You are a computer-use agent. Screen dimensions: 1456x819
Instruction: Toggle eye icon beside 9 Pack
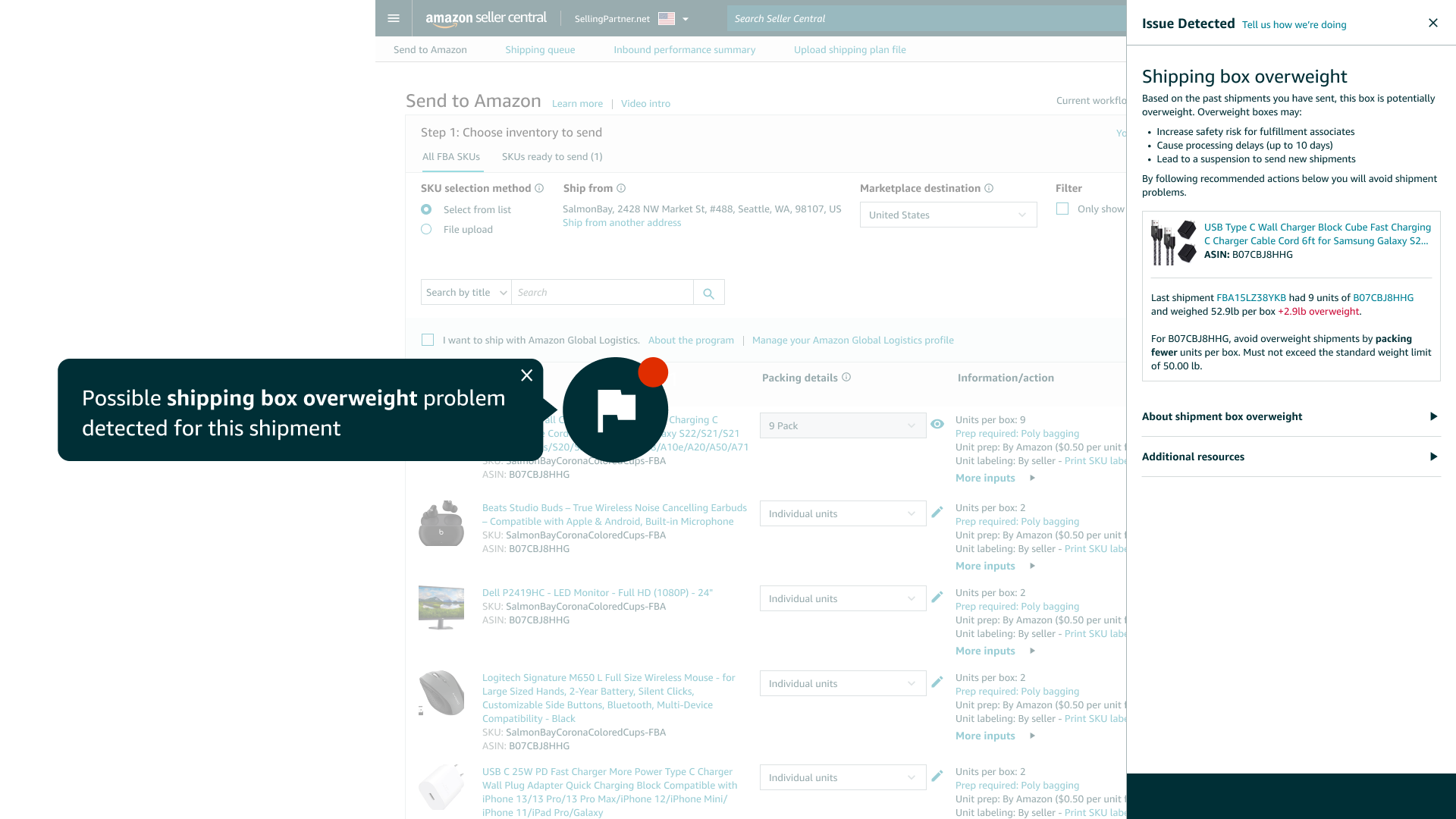937,424
